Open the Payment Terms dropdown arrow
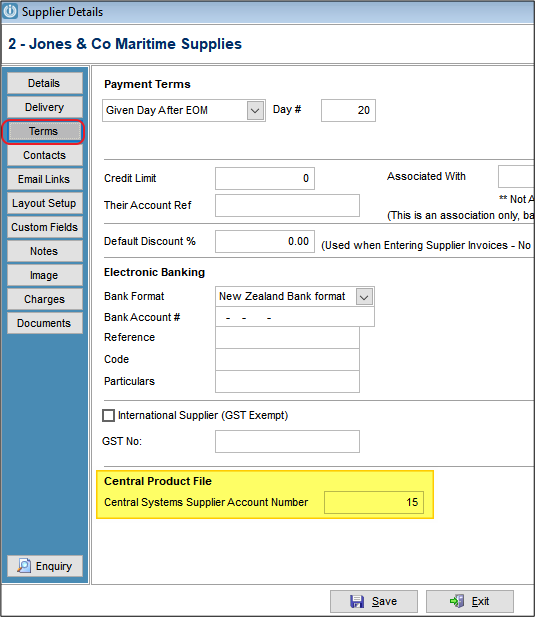The height and width of the screenshot is (617, 535). pos(255,111)
